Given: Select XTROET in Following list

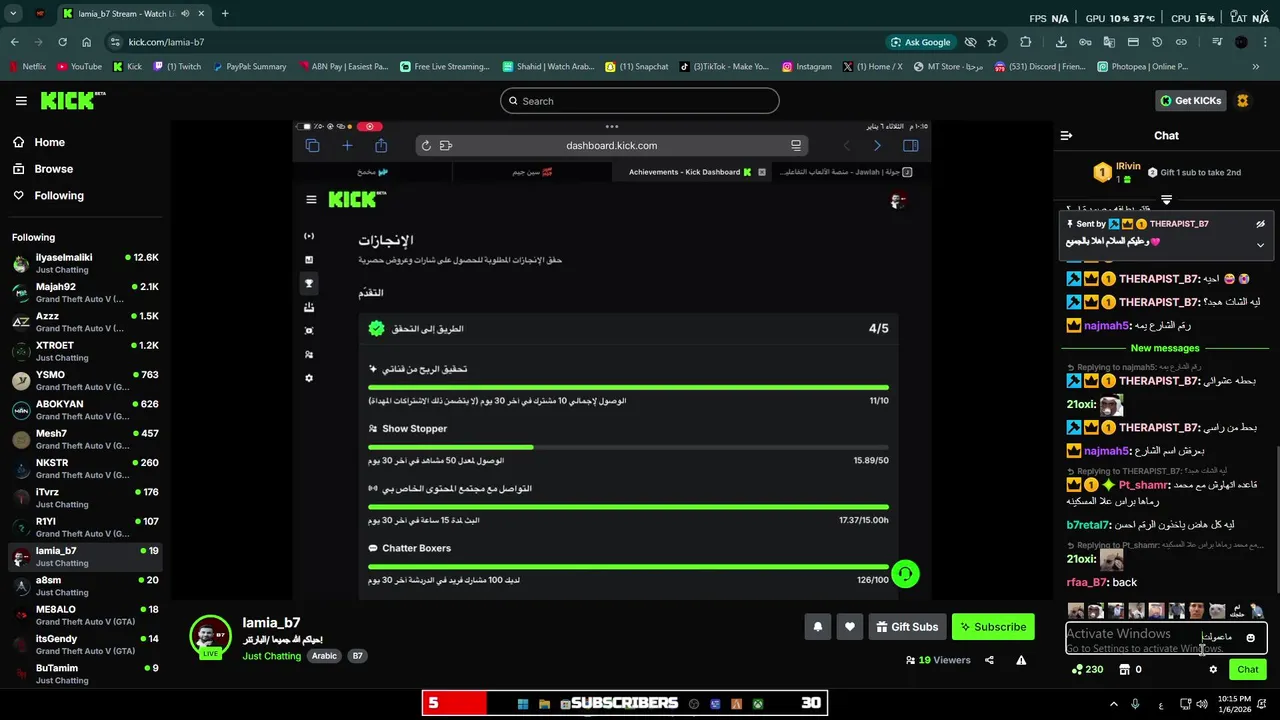Looking at the screenshot, I should [85, 351].
